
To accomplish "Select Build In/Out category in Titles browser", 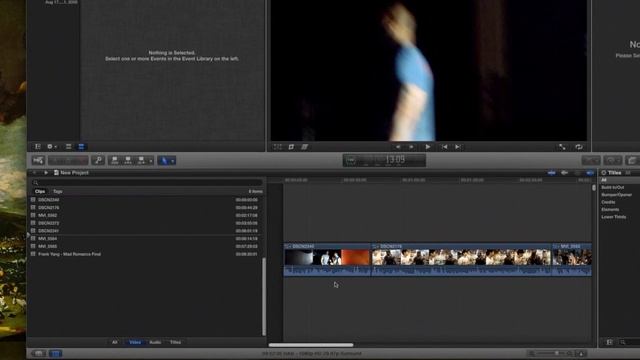I will [x=613, y=187].
